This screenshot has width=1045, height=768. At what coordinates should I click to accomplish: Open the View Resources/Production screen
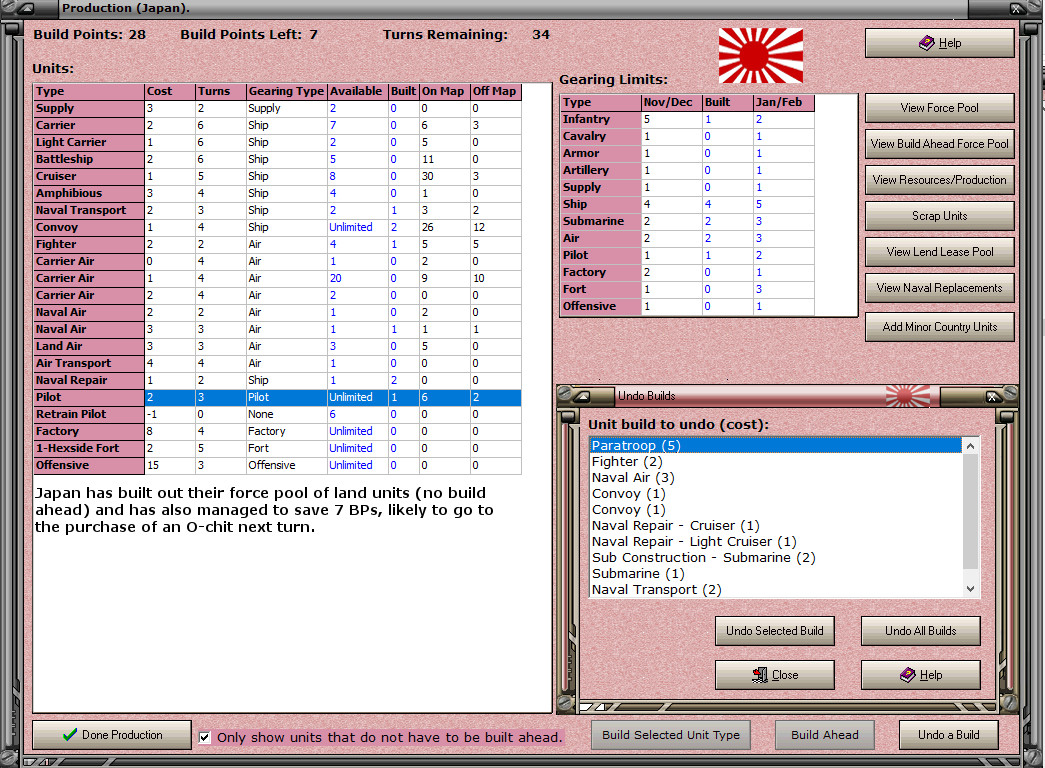pos(939,180)
